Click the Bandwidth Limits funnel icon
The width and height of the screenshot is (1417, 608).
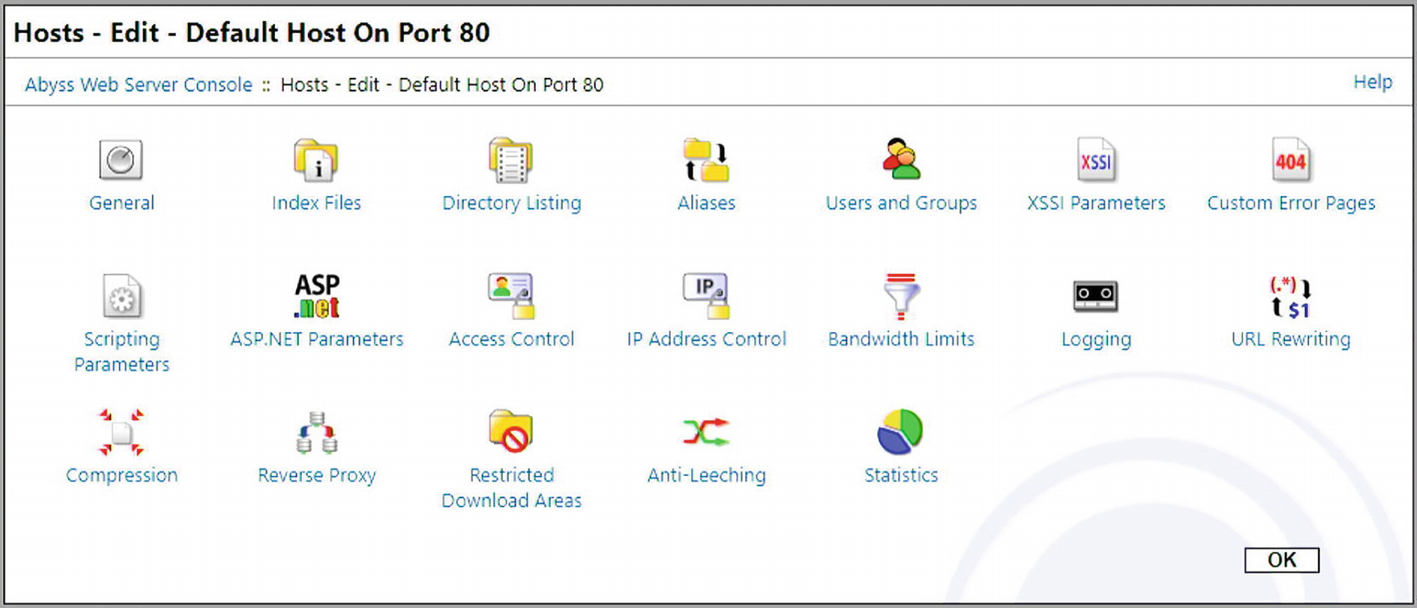(901, 296)
